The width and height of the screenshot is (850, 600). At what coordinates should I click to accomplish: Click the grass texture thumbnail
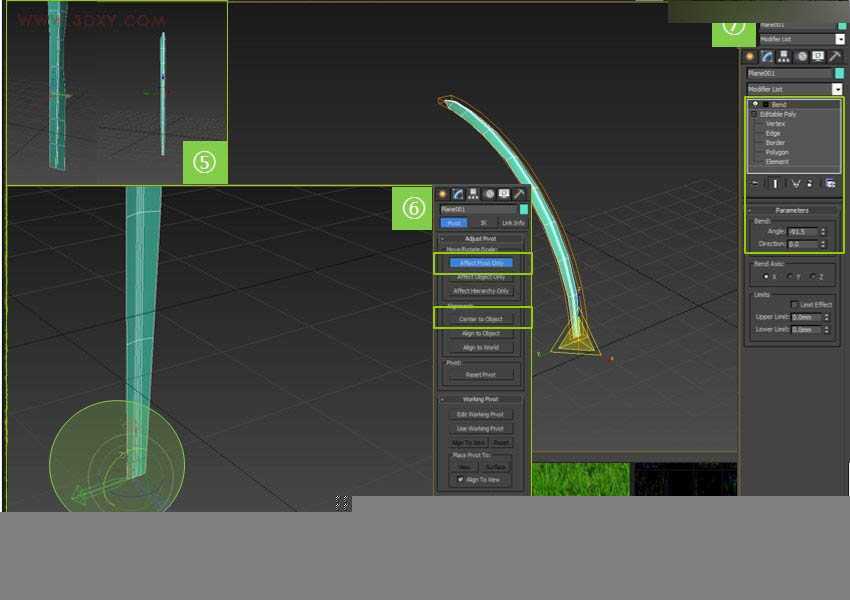581,479
